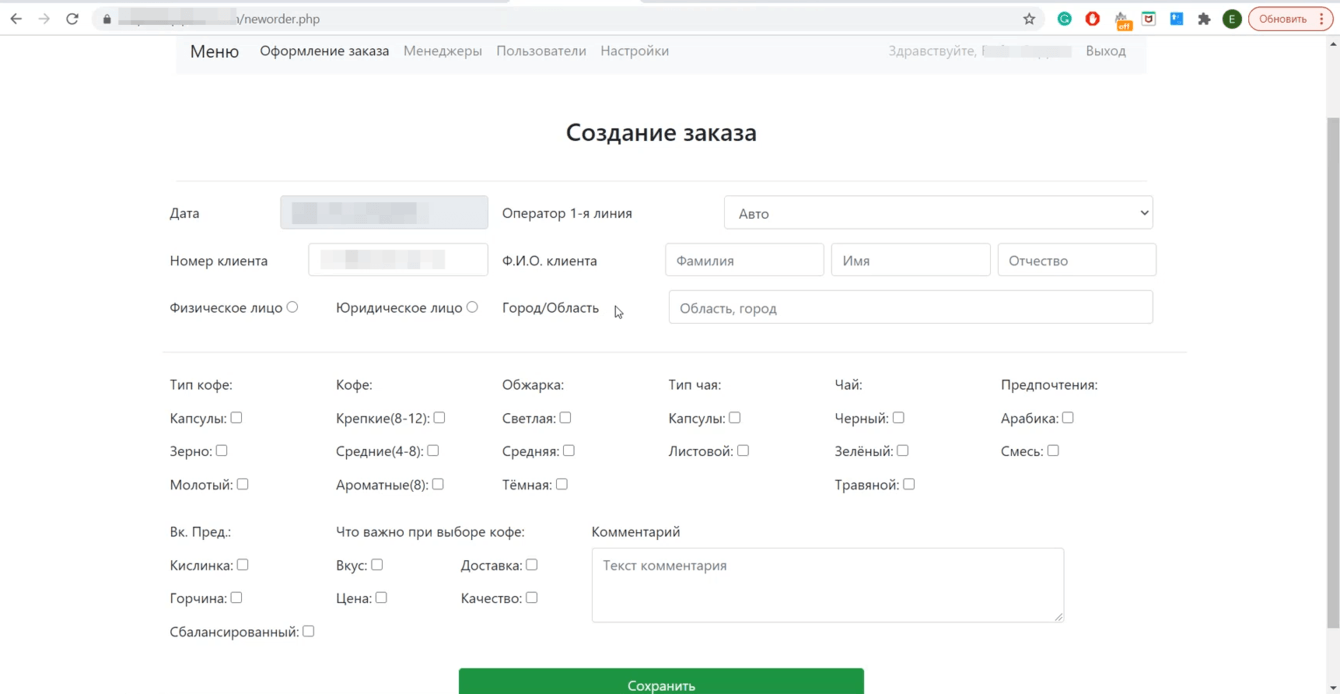Open the green profile avatar E

pos(1232,19)
